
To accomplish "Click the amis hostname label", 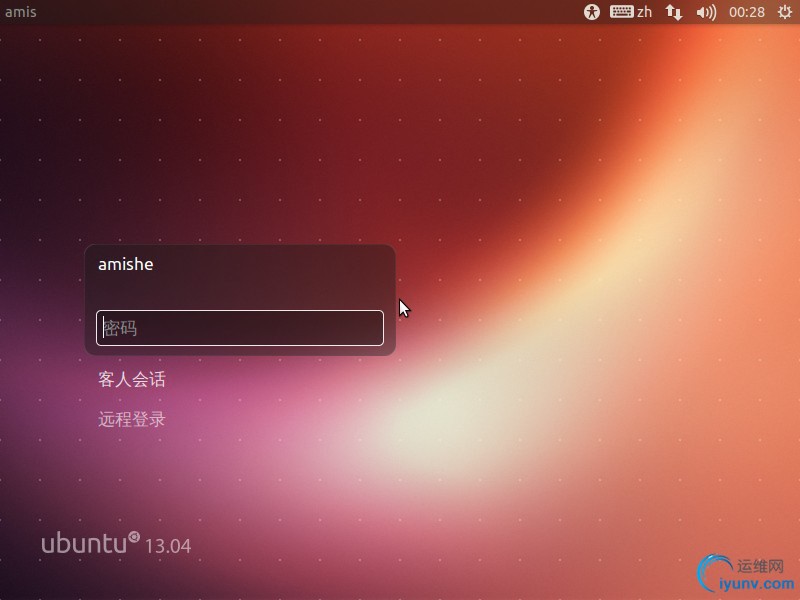I will click(x=20, y=12).
